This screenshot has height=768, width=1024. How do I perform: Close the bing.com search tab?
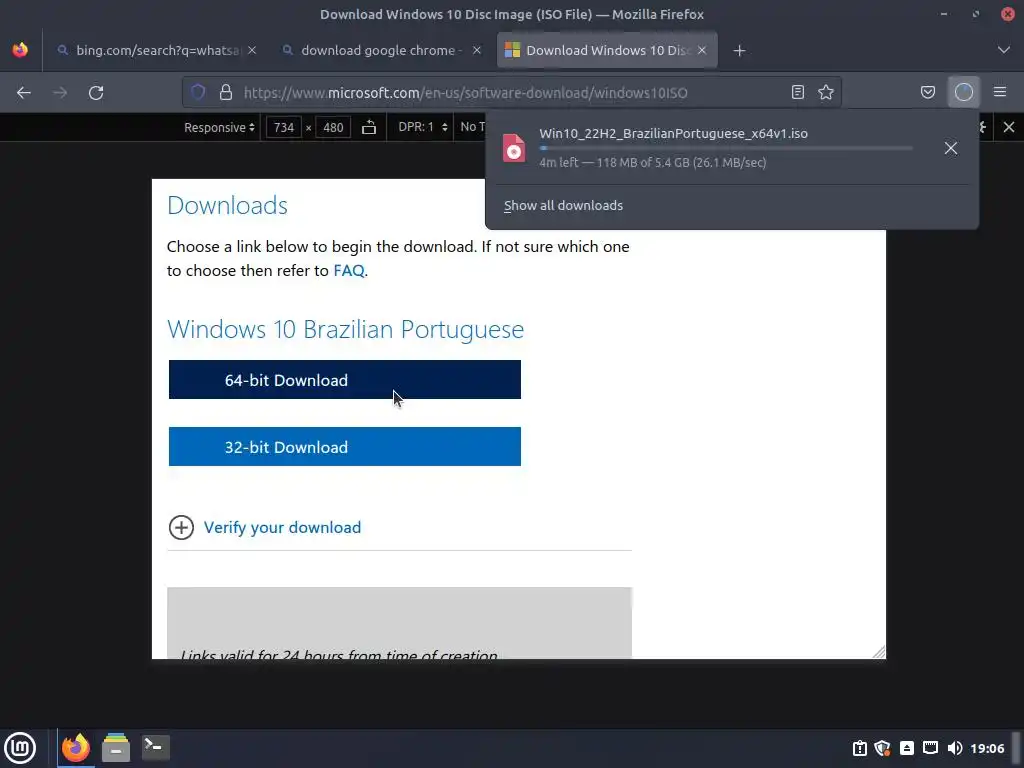click(252, 50)
